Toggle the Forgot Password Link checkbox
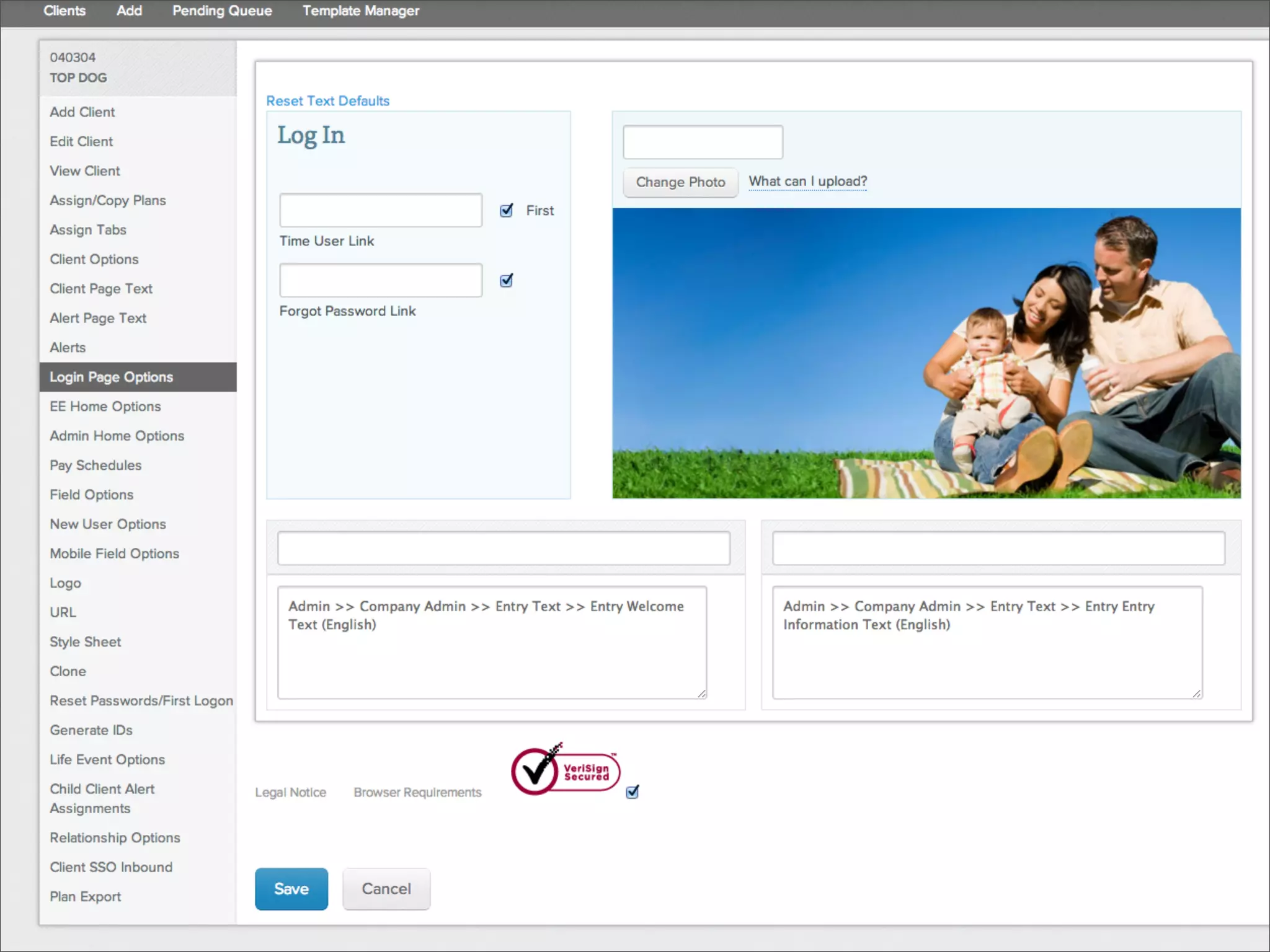This screenshot has width=1270, height=952. [x=507, y=281]
